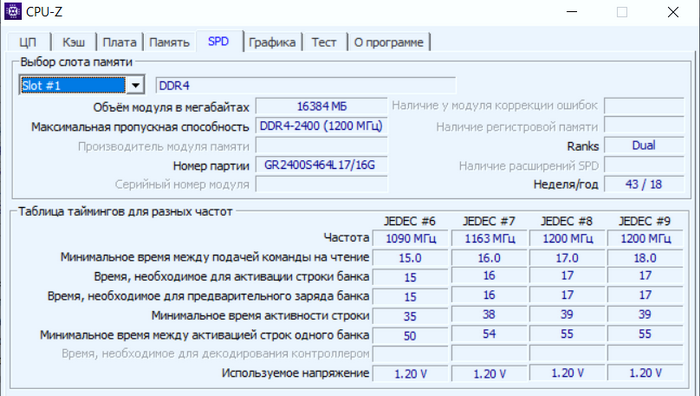The image size is (700, 396).
Task: Click the DDR4 memory type field
Action: 306,85
